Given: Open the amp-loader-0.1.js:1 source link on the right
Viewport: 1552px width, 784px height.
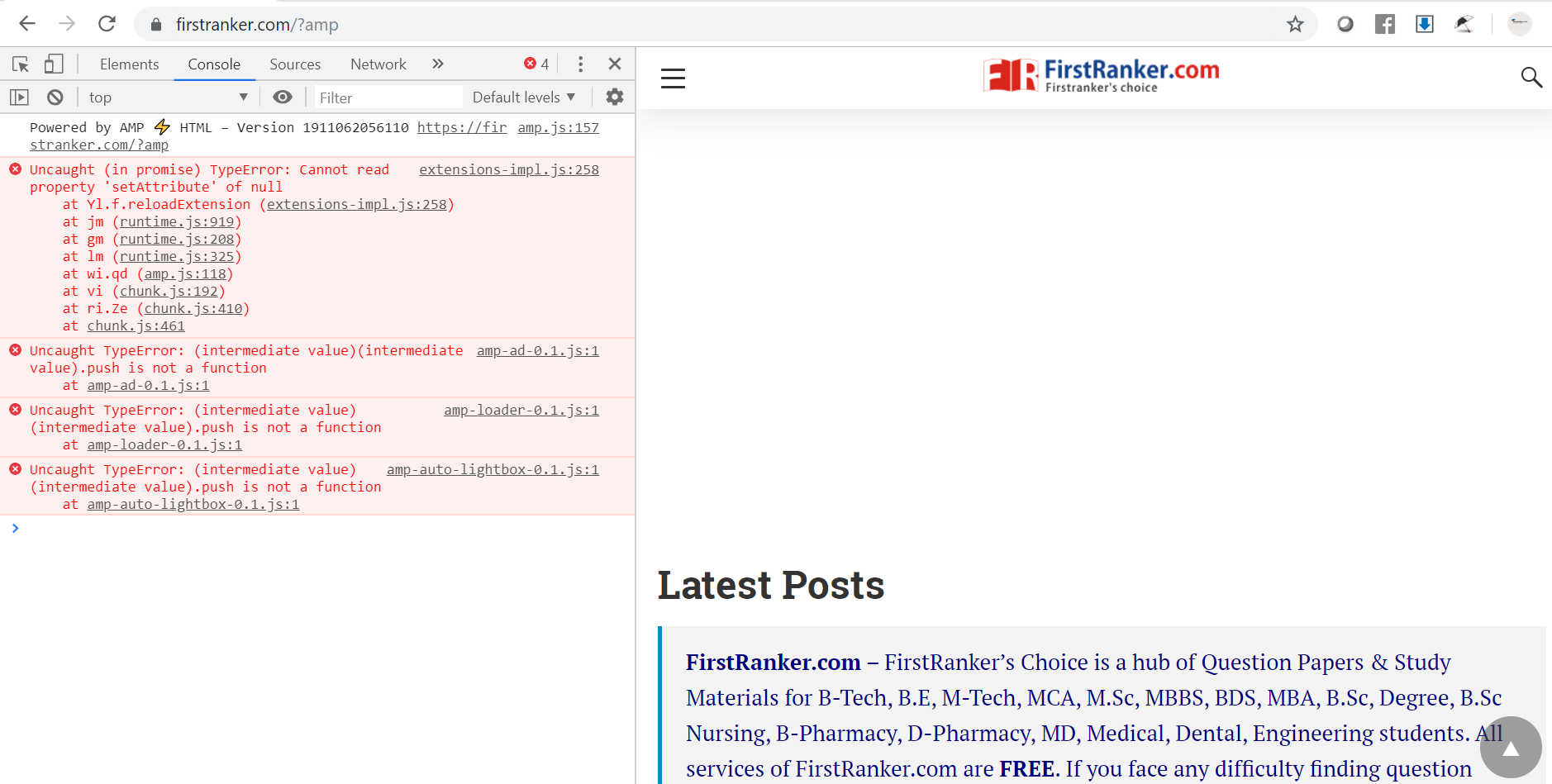Looking at the screenshot, I should [521, 410].
